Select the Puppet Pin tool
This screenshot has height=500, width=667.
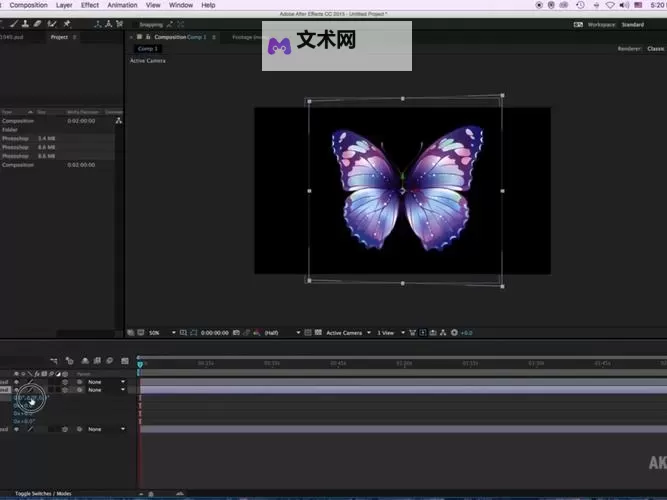(67, 24)
